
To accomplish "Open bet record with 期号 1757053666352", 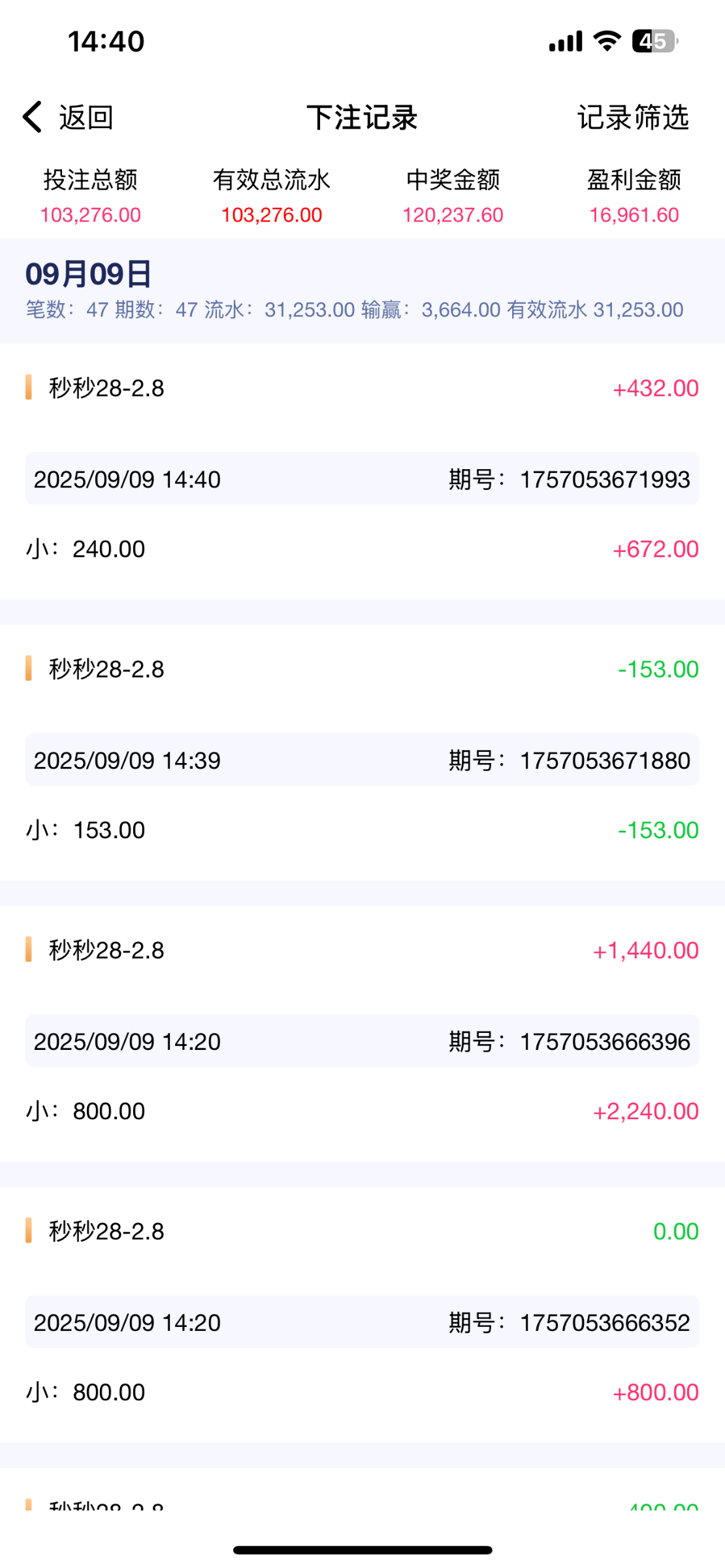I will (x=362, y=1322).
